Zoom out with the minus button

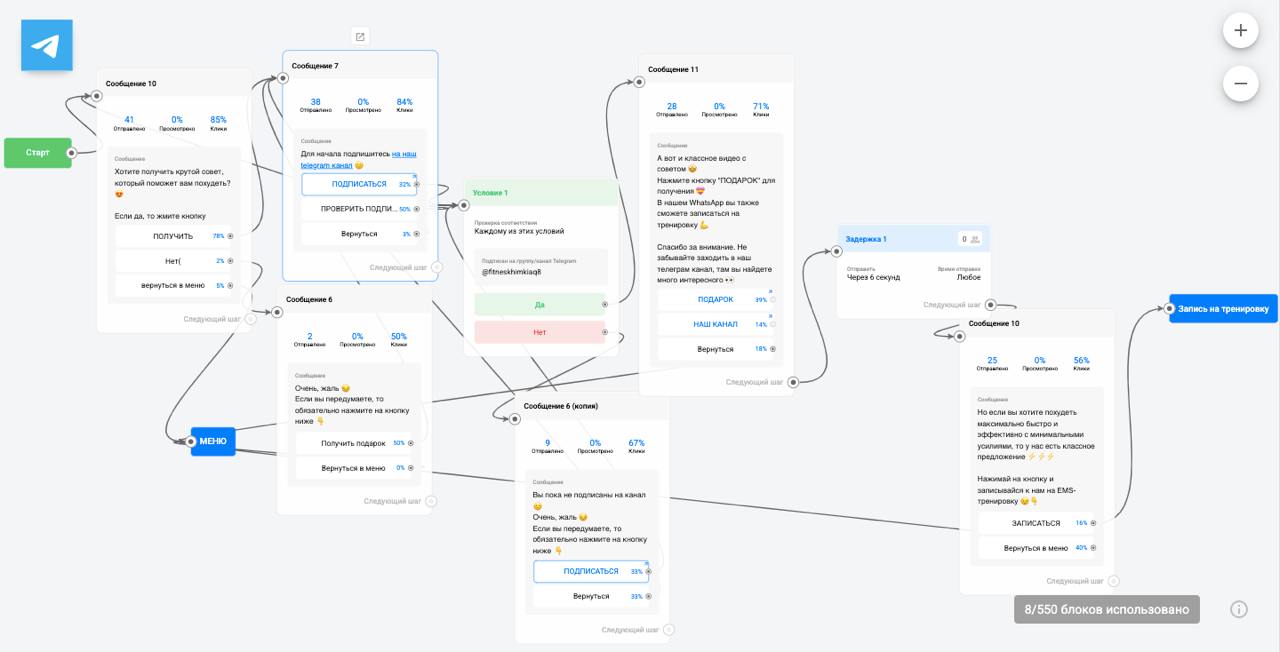[x=1240, y=83]
